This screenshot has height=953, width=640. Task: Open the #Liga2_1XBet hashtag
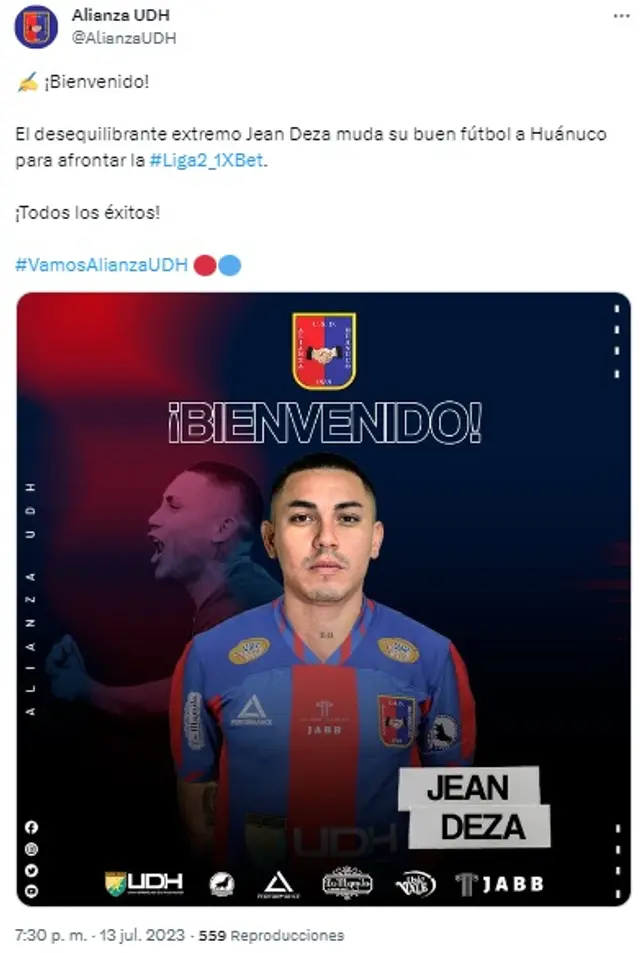tap(207, 160)
